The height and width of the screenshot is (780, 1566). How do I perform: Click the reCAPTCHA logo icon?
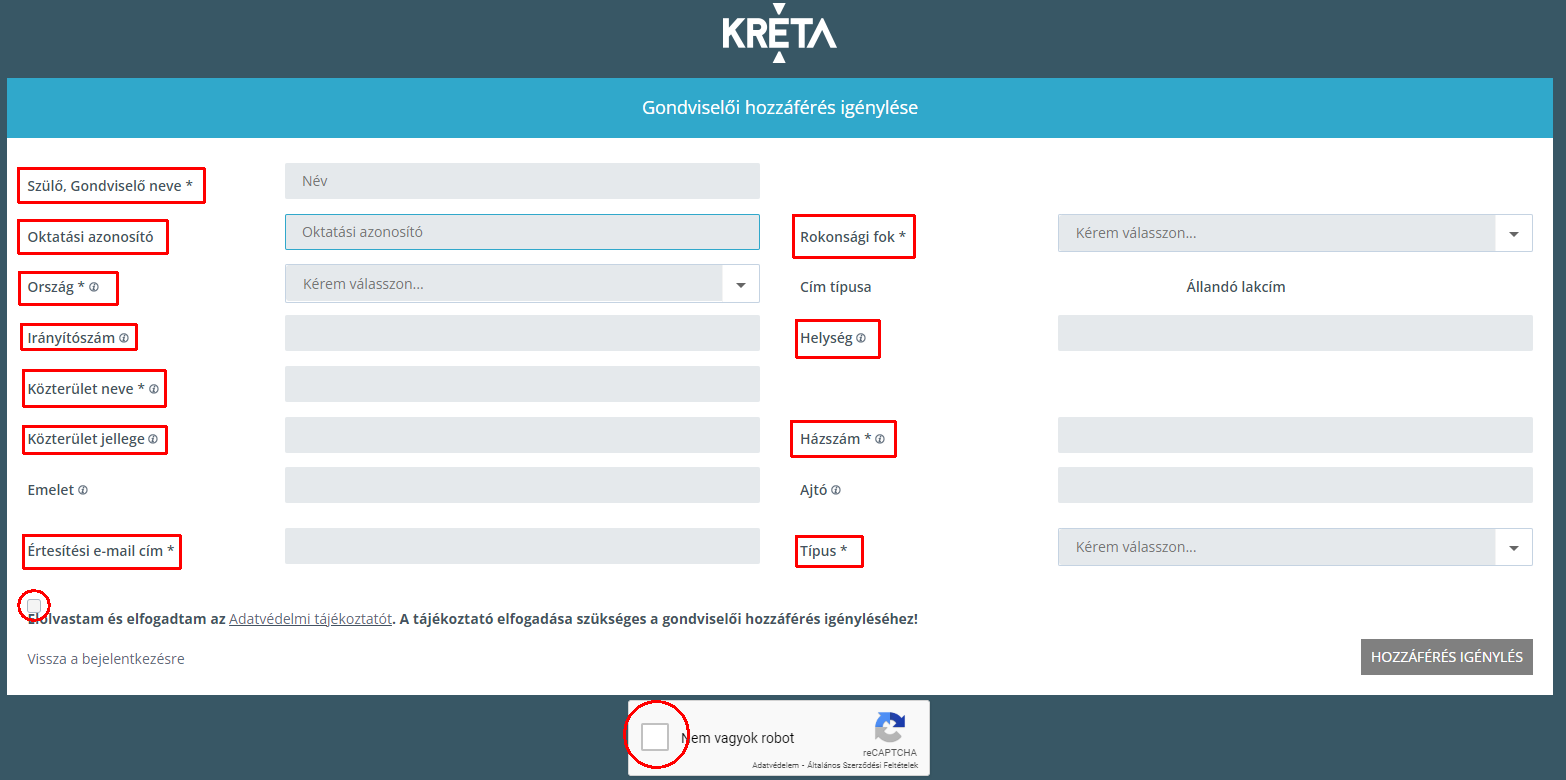(x=889, y=727)
